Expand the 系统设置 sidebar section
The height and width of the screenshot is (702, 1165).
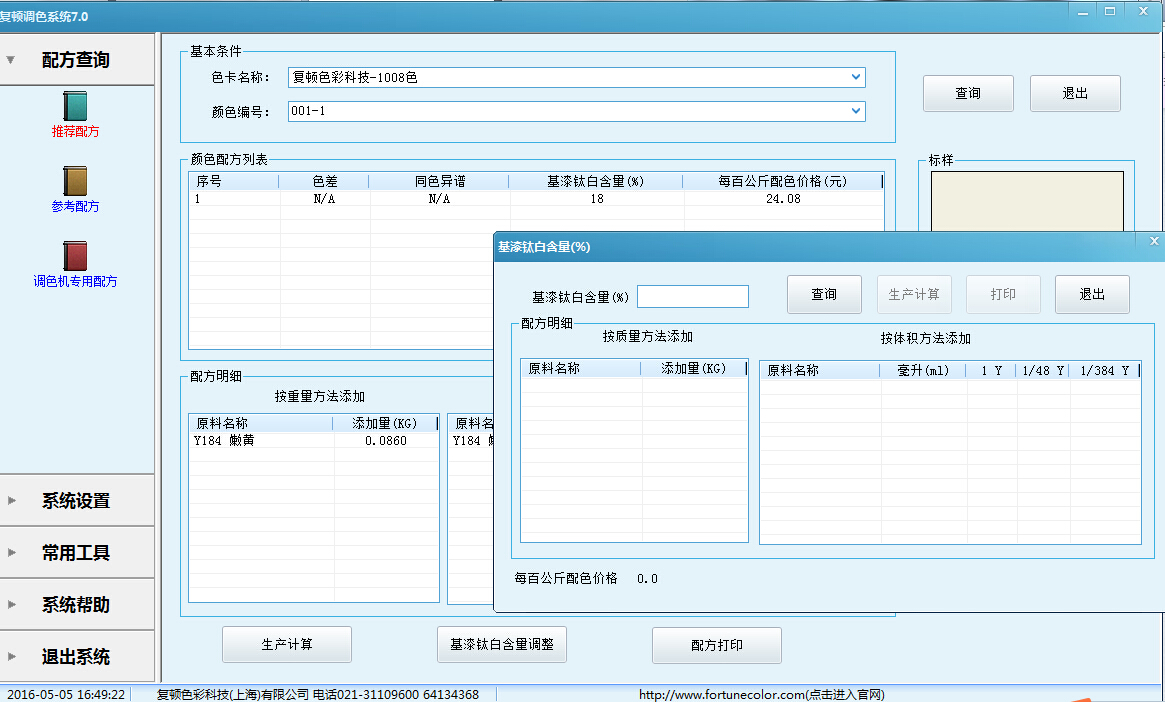(x=77, y=501)
